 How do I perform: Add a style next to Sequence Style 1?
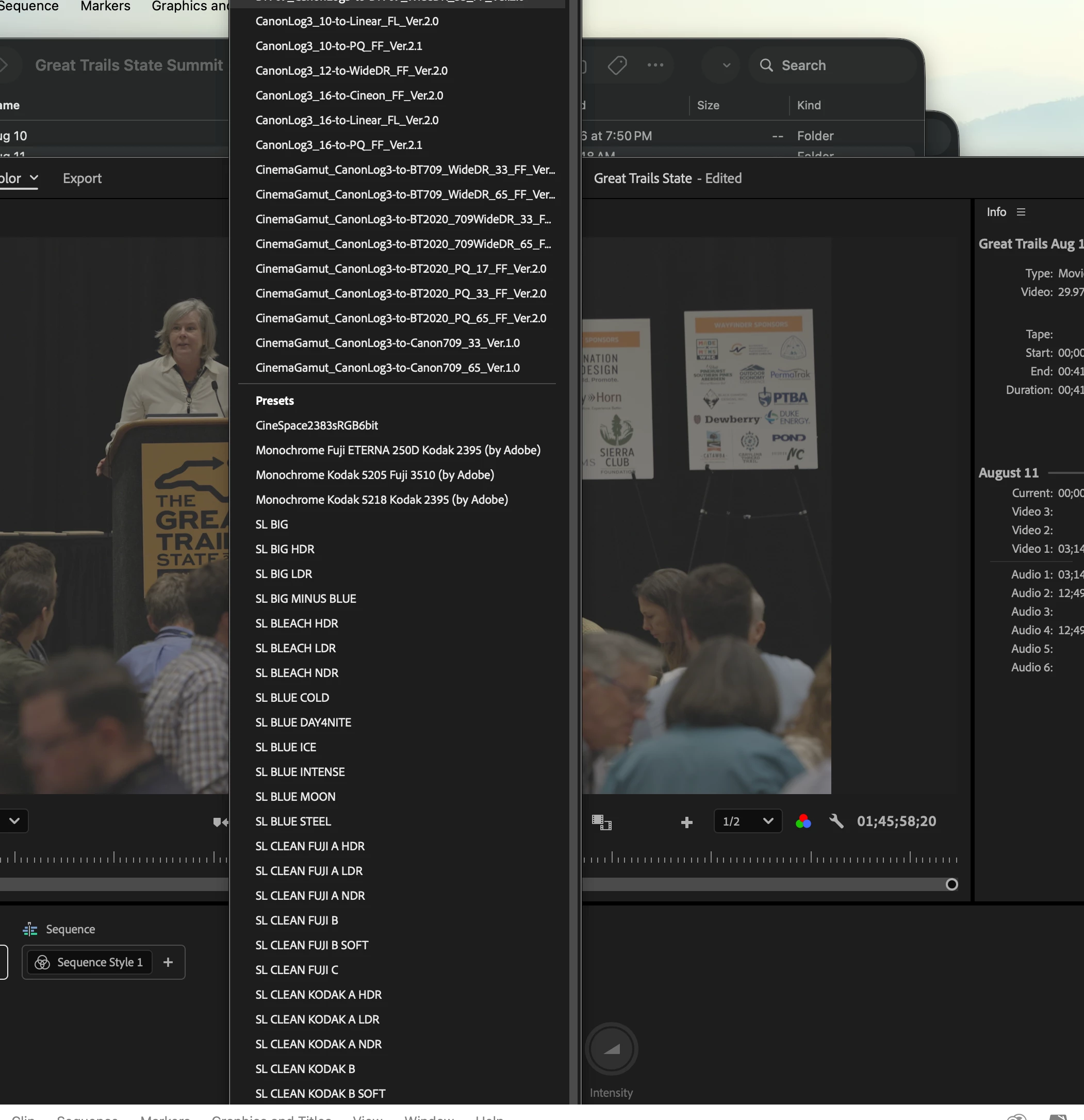(168, 962)
